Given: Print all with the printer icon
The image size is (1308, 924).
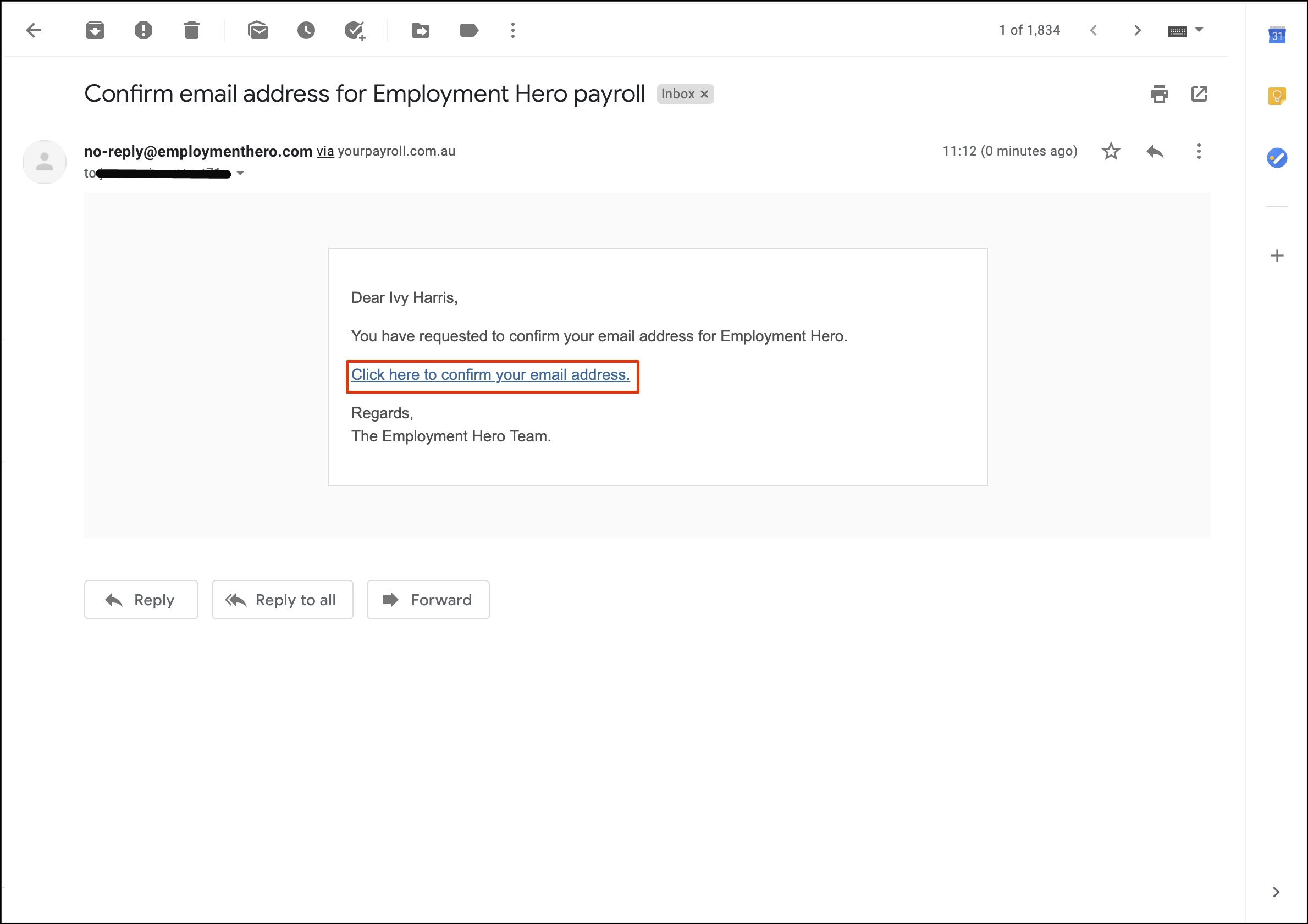Looking at the screenshot, I should pyautogui.click(x=1160, y=94).
